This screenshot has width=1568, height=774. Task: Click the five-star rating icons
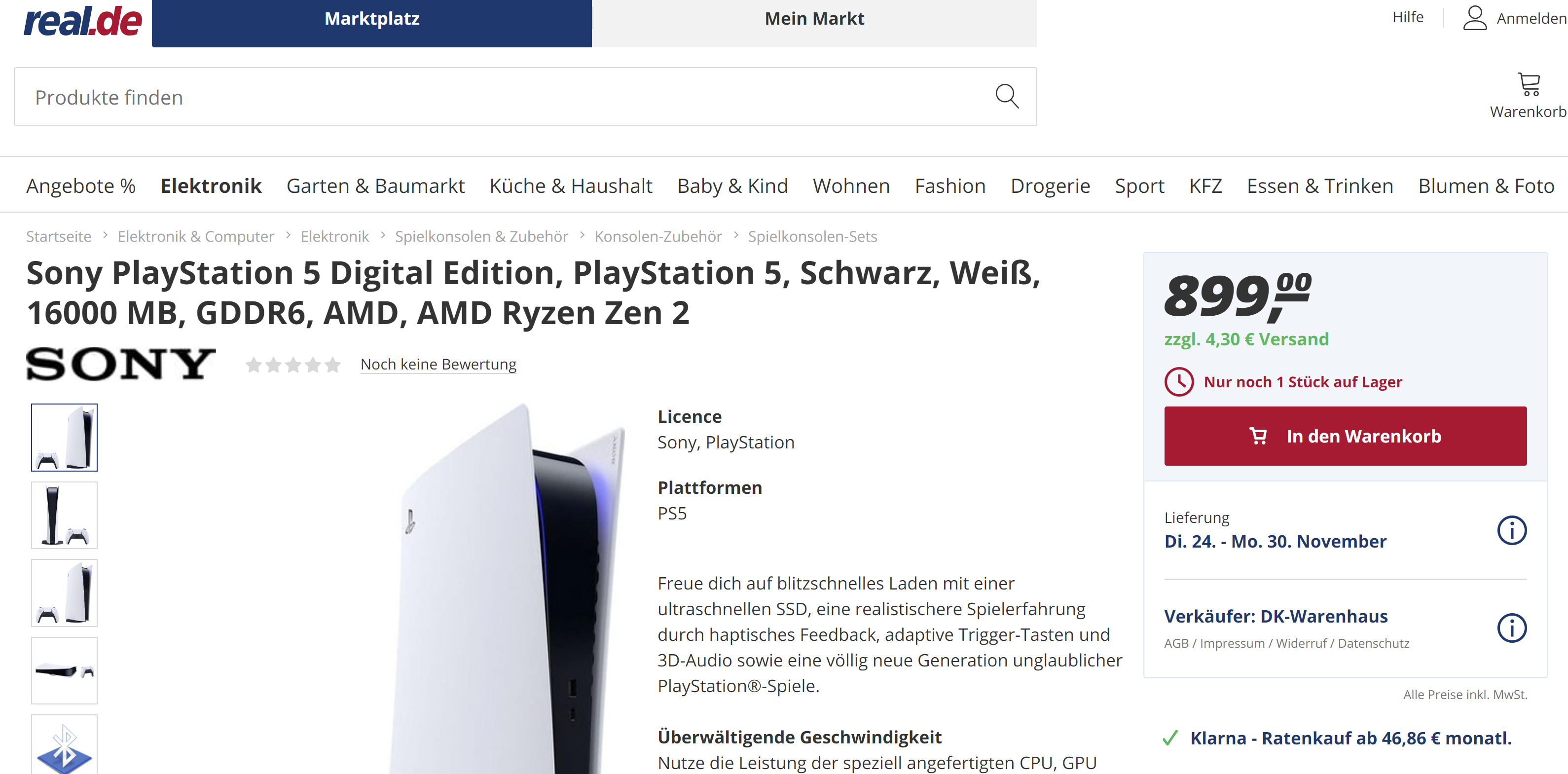click(x=293, y=365)
